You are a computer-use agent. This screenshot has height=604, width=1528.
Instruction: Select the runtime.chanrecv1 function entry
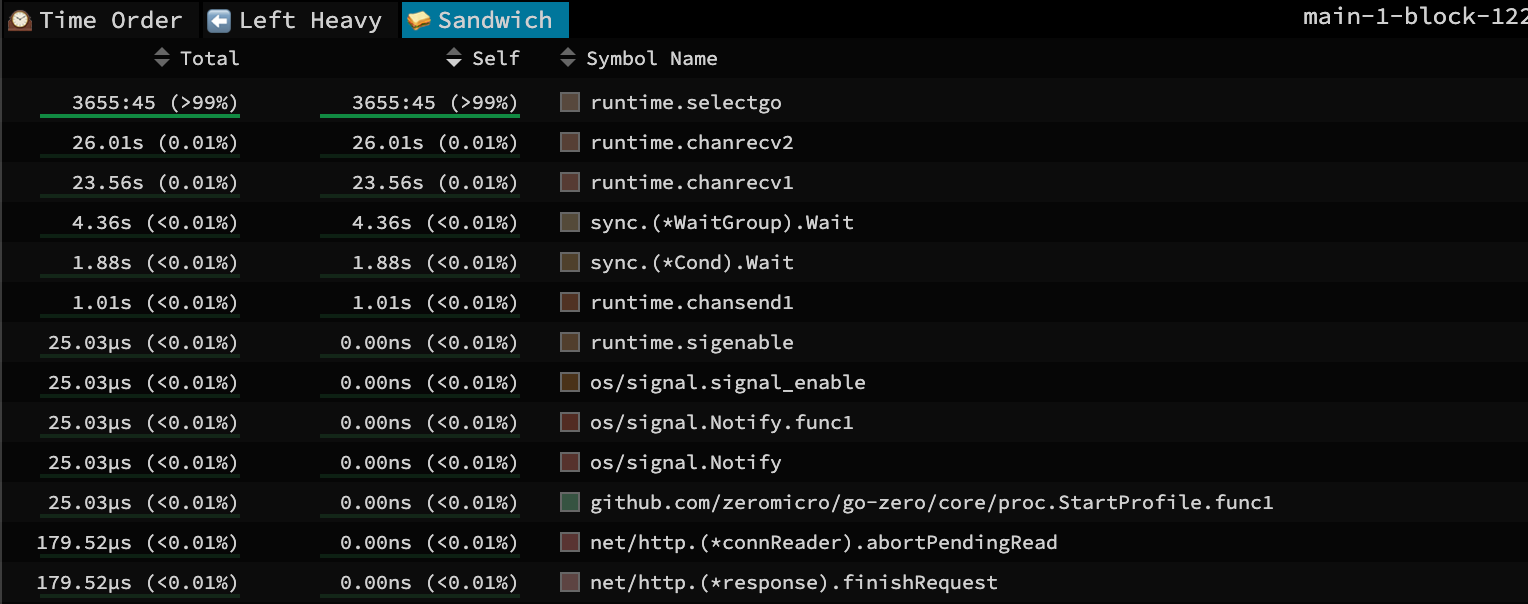tap(692, 183)
